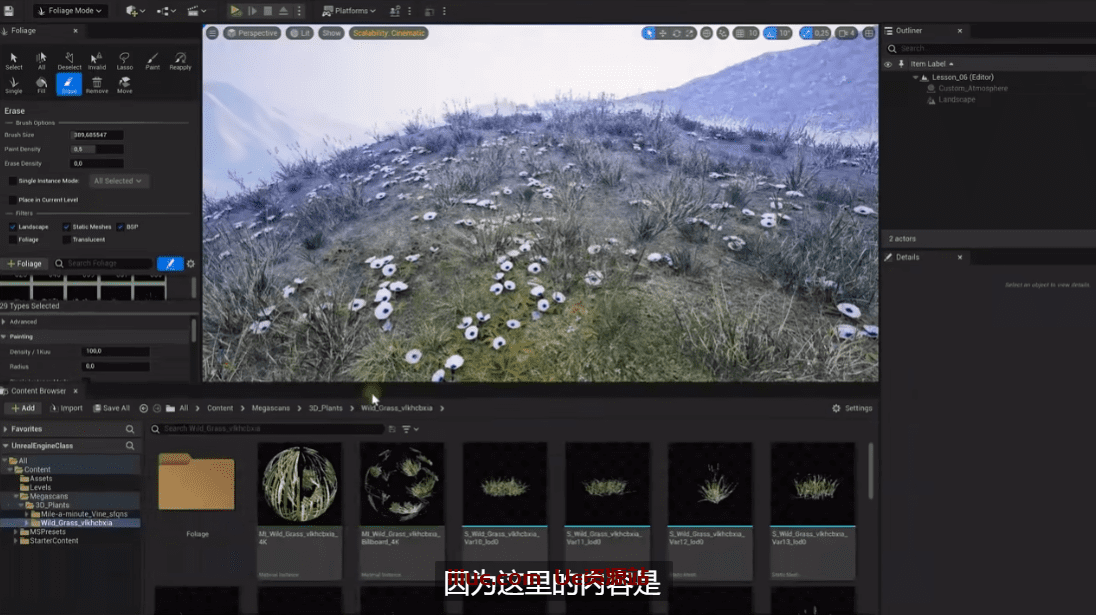
Task: Click the Save All button
Action: tap(111, 408)
